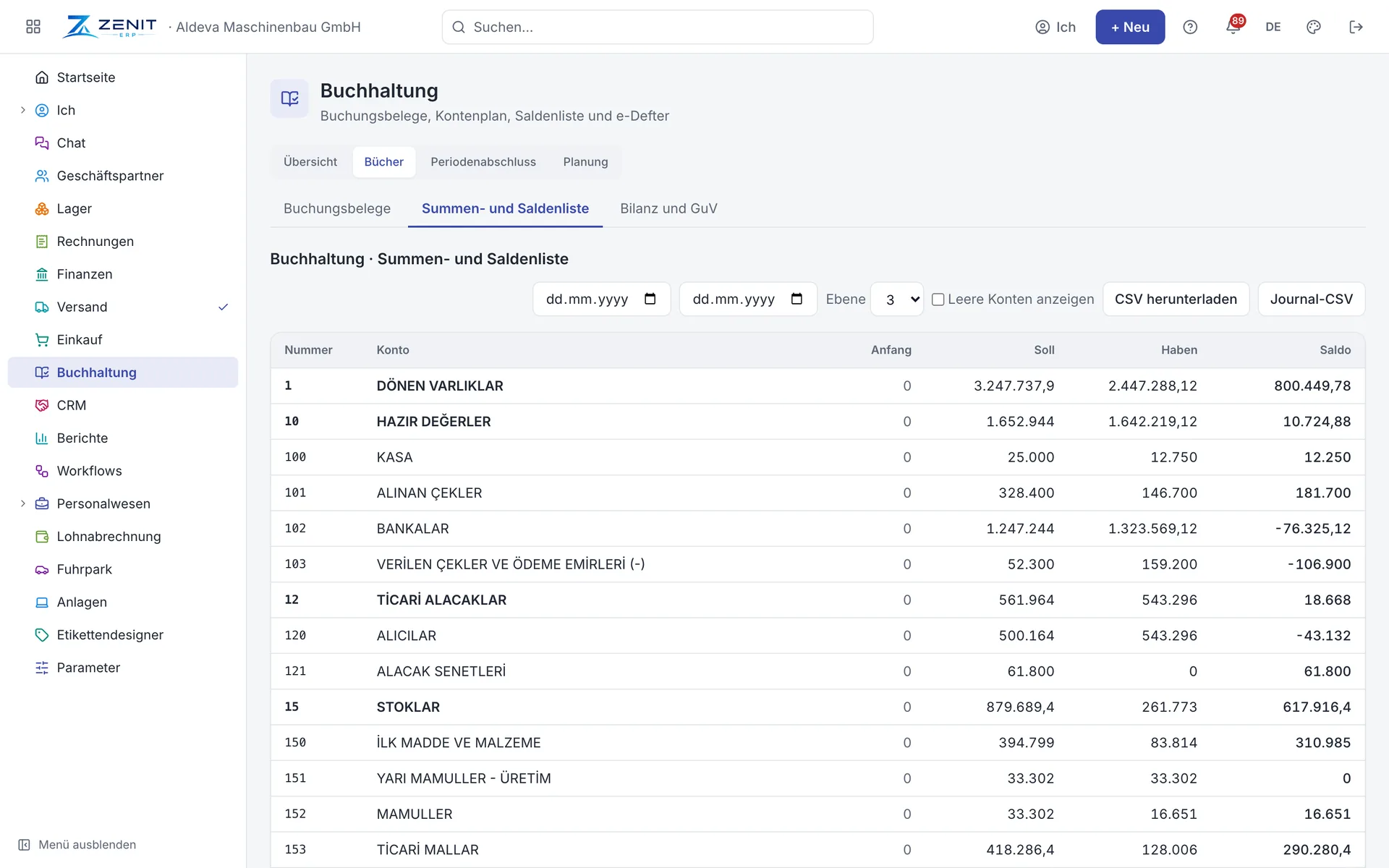The height and width of the screenshot is (868, 1389).
Task: Enable Leere Konten anzeigen checkbox
Action: [938, 299]
